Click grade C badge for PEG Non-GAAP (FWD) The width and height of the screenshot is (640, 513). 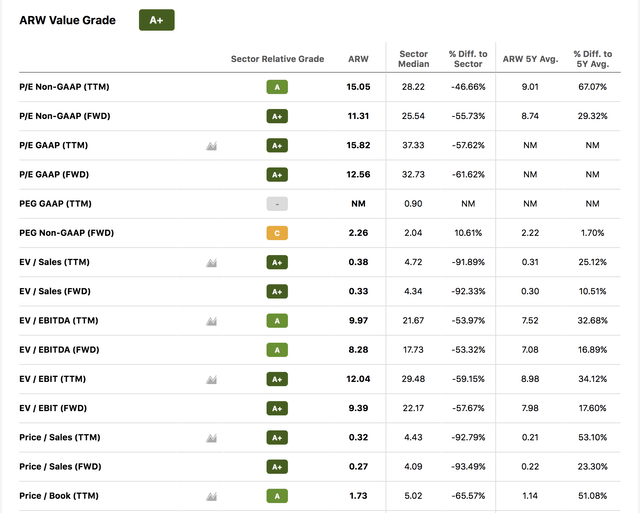tap(277, 233)
